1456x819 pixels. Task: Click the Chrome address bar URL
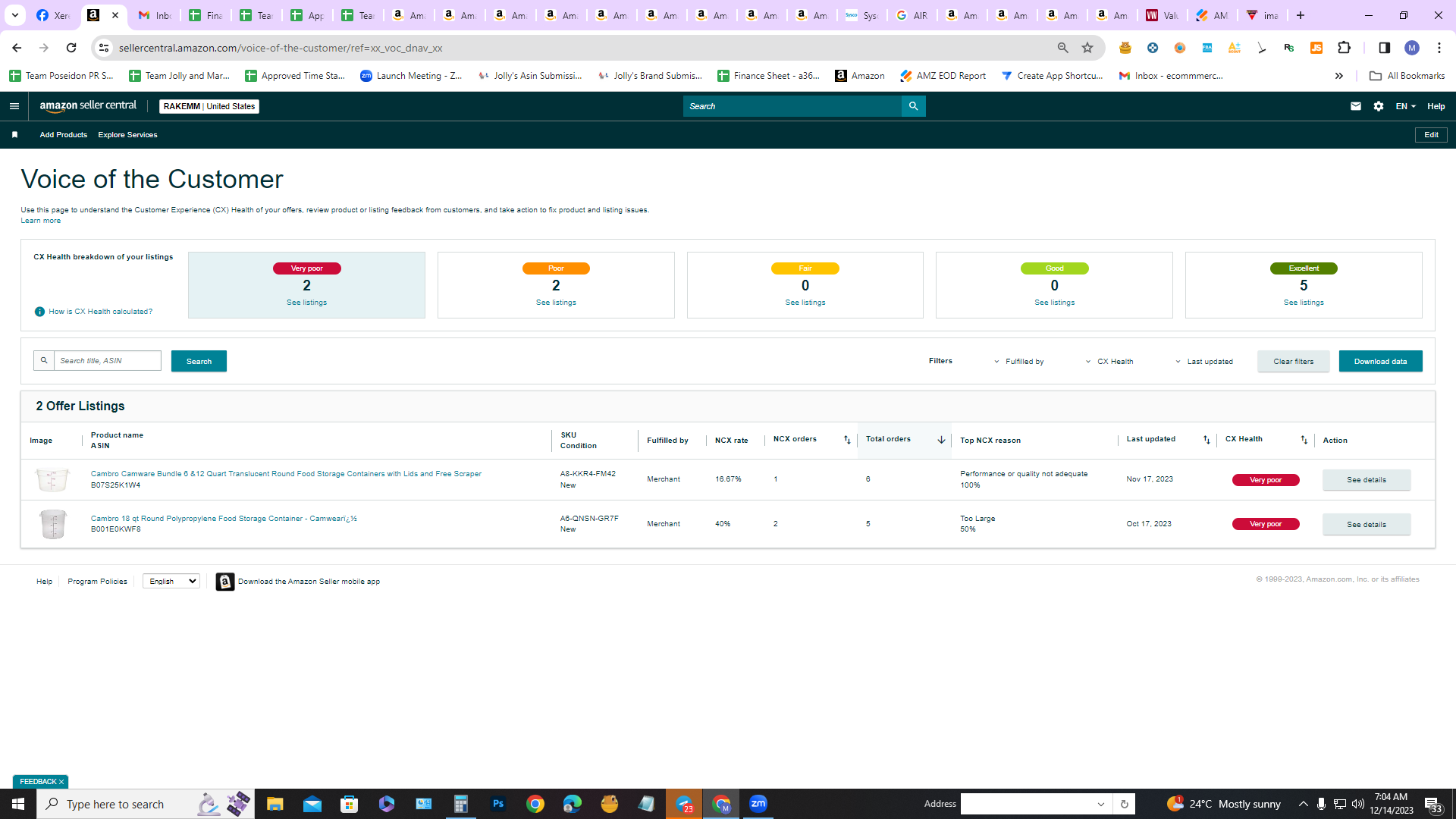(x=281, y=48)
